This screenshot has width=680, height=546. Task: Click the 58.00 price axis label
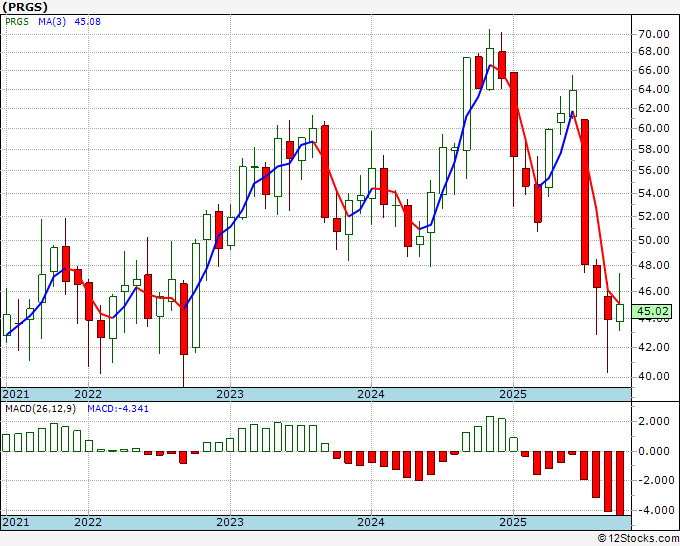pyautogui.click(x=654, y=149)
